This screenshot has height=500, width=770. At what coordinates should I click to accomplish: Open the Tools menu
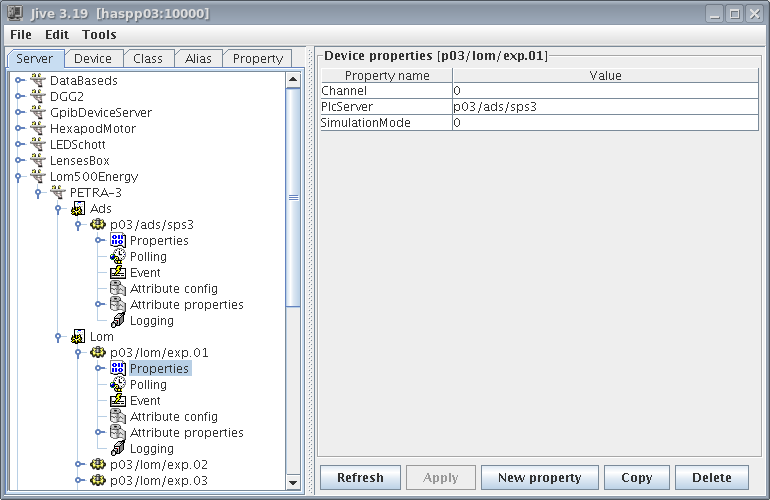[x=99, y=34]
